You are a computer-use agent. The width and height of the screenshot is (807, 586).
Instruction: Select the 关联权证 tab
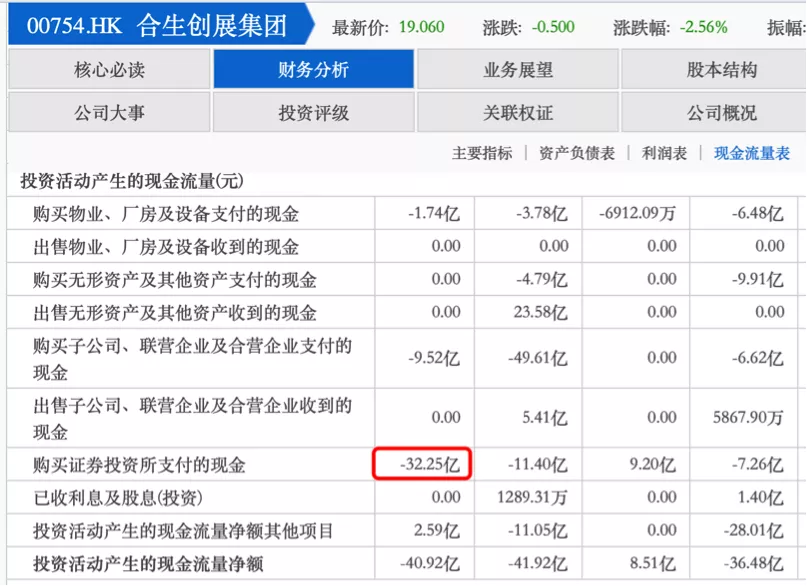[x=518, y=112]
